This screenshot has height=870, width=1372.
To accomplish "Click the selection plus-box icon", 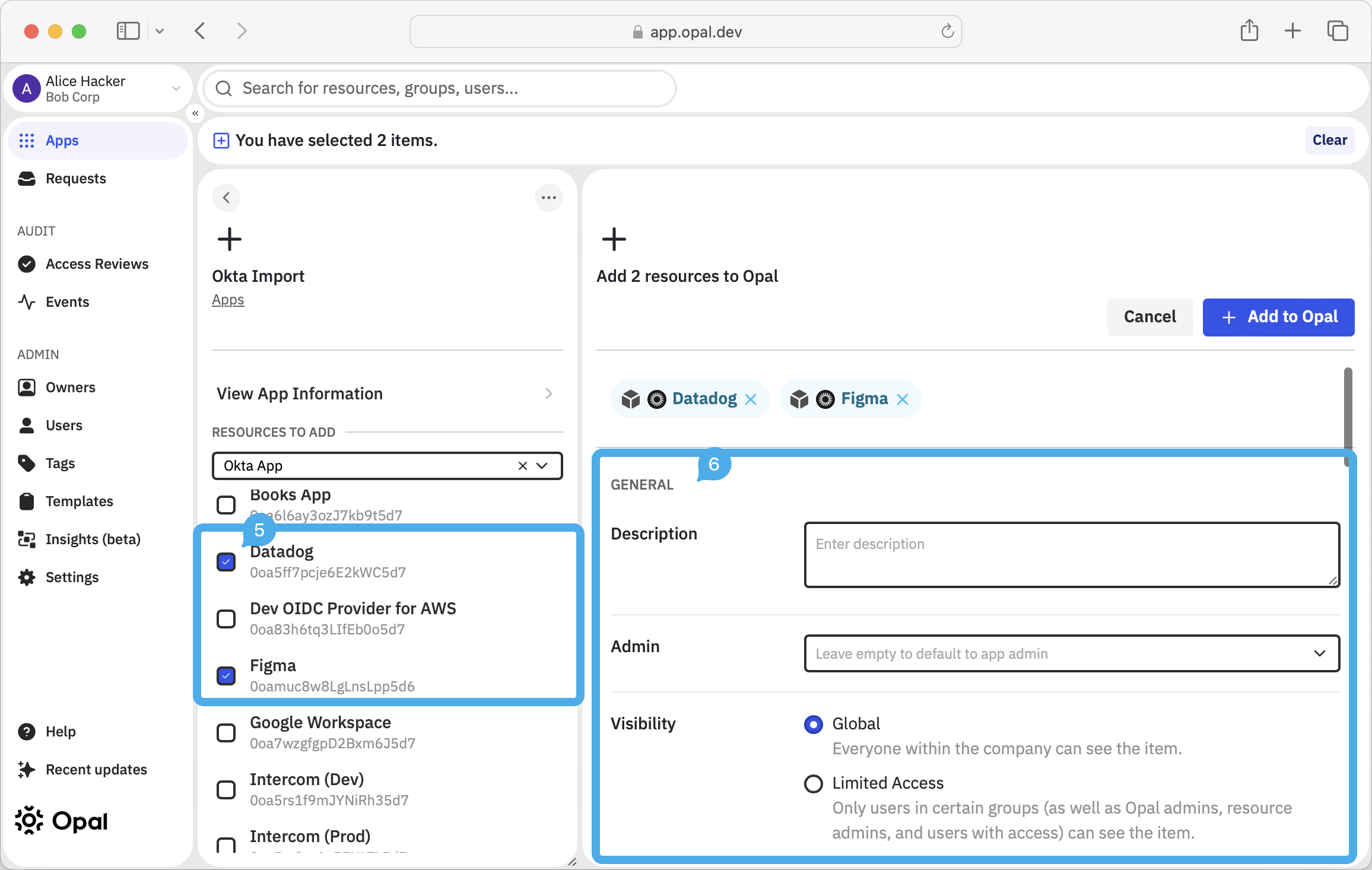I will click(221, 141).
